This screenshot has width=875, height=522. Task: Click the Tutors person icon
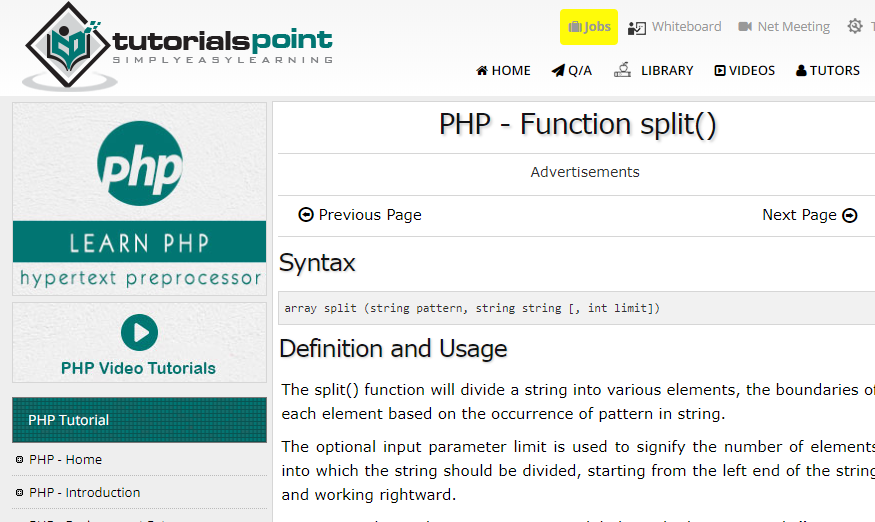801,70
